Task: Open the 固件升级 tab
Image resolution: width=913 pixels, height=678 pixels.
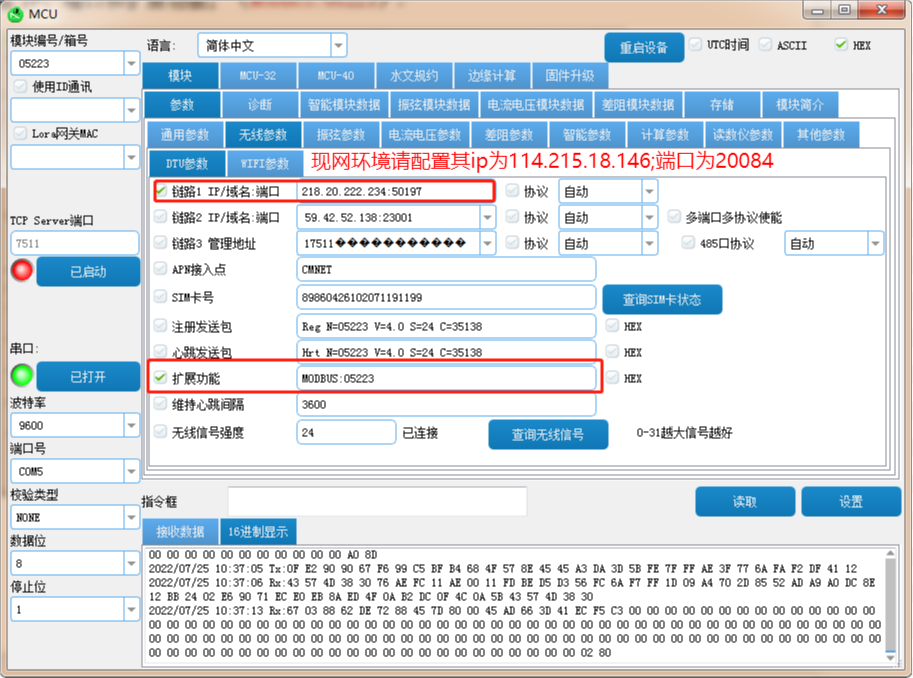Action: coord(570,76)
